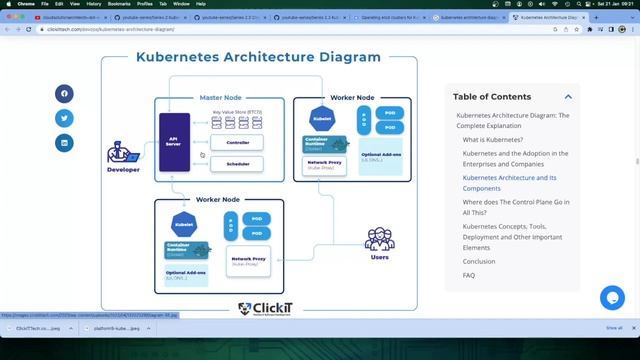Open macOS Control Center
The height and width of the screenshot is (360, 640).
[588, 4]
